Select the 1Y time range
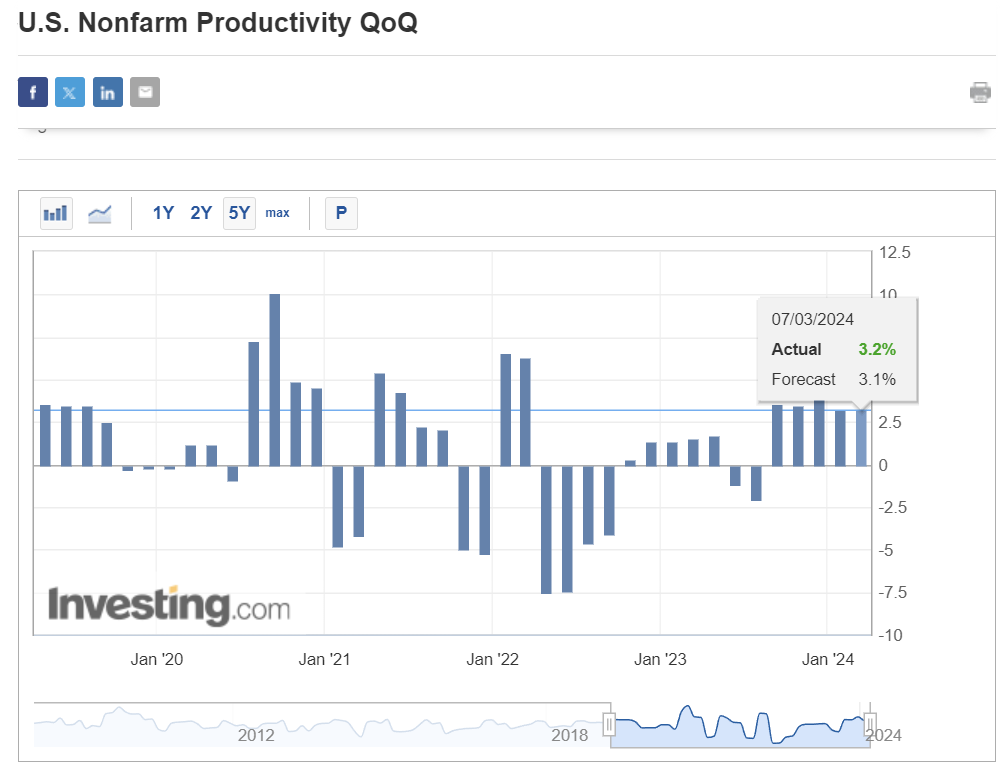The width and height of the screenshot is (1002, 776). pyautogui.click(x=163, y=213)
